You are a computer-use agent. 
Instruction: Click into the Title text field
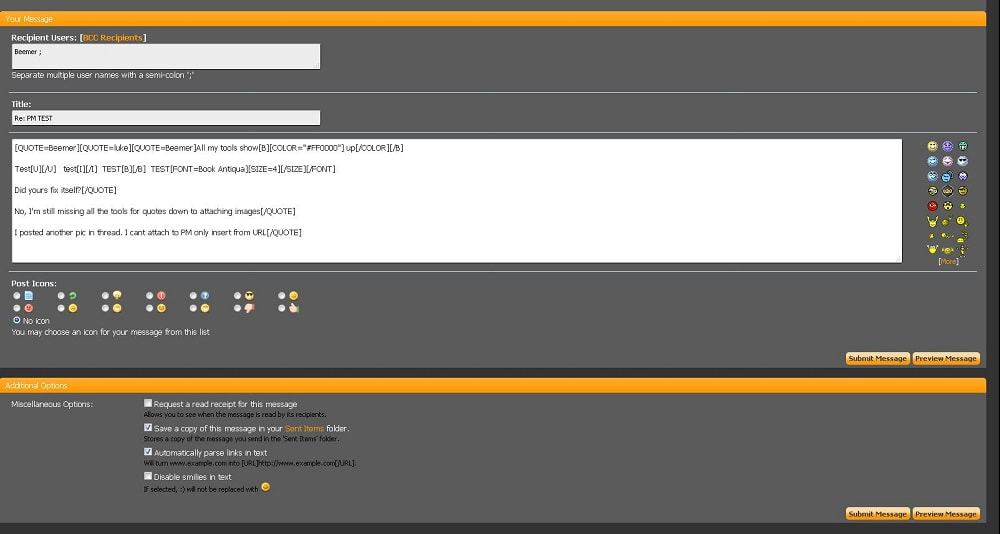[x=165, y=118]
